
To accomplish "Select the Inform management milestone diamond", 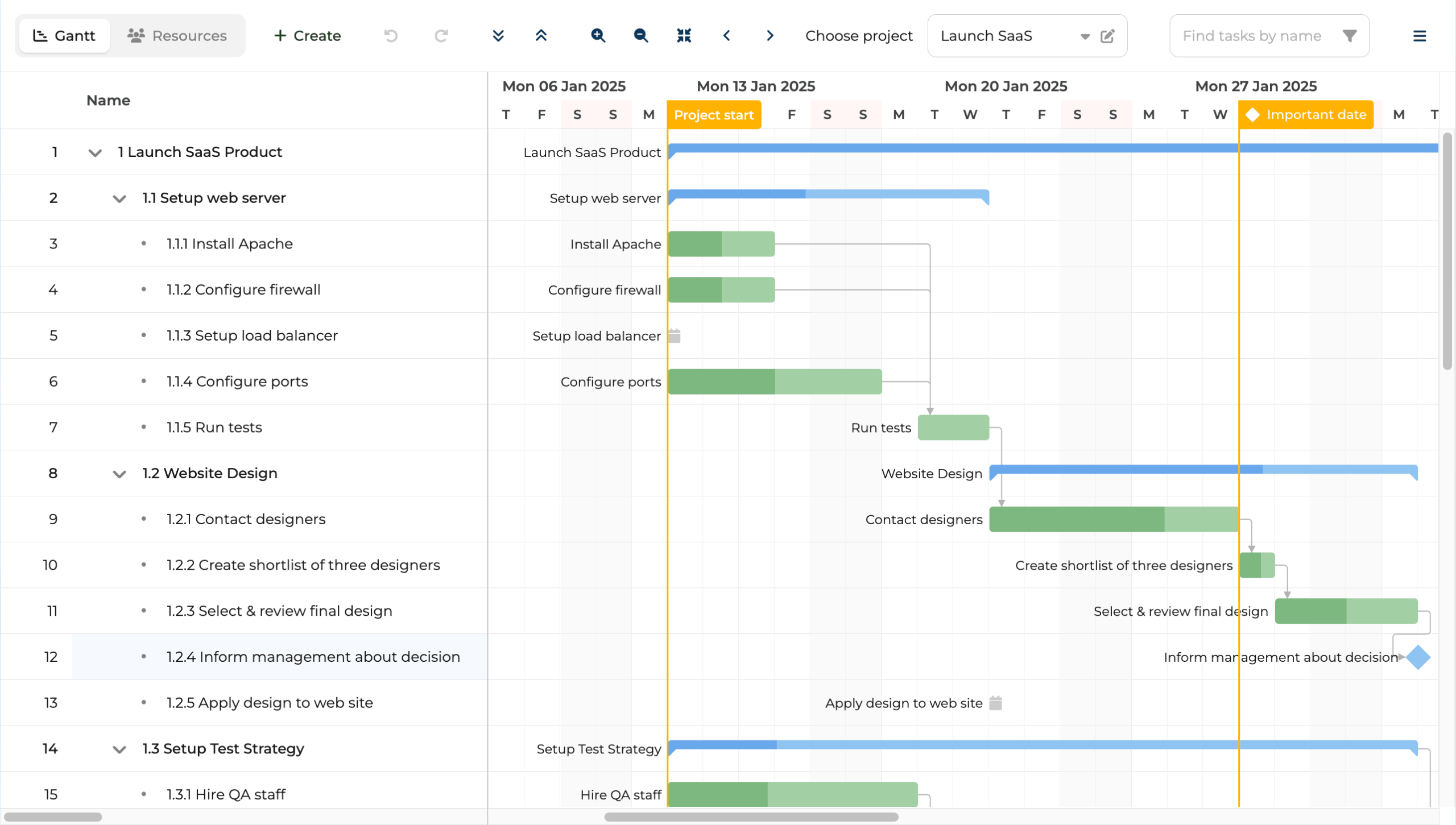I will tap(1418, 657).
